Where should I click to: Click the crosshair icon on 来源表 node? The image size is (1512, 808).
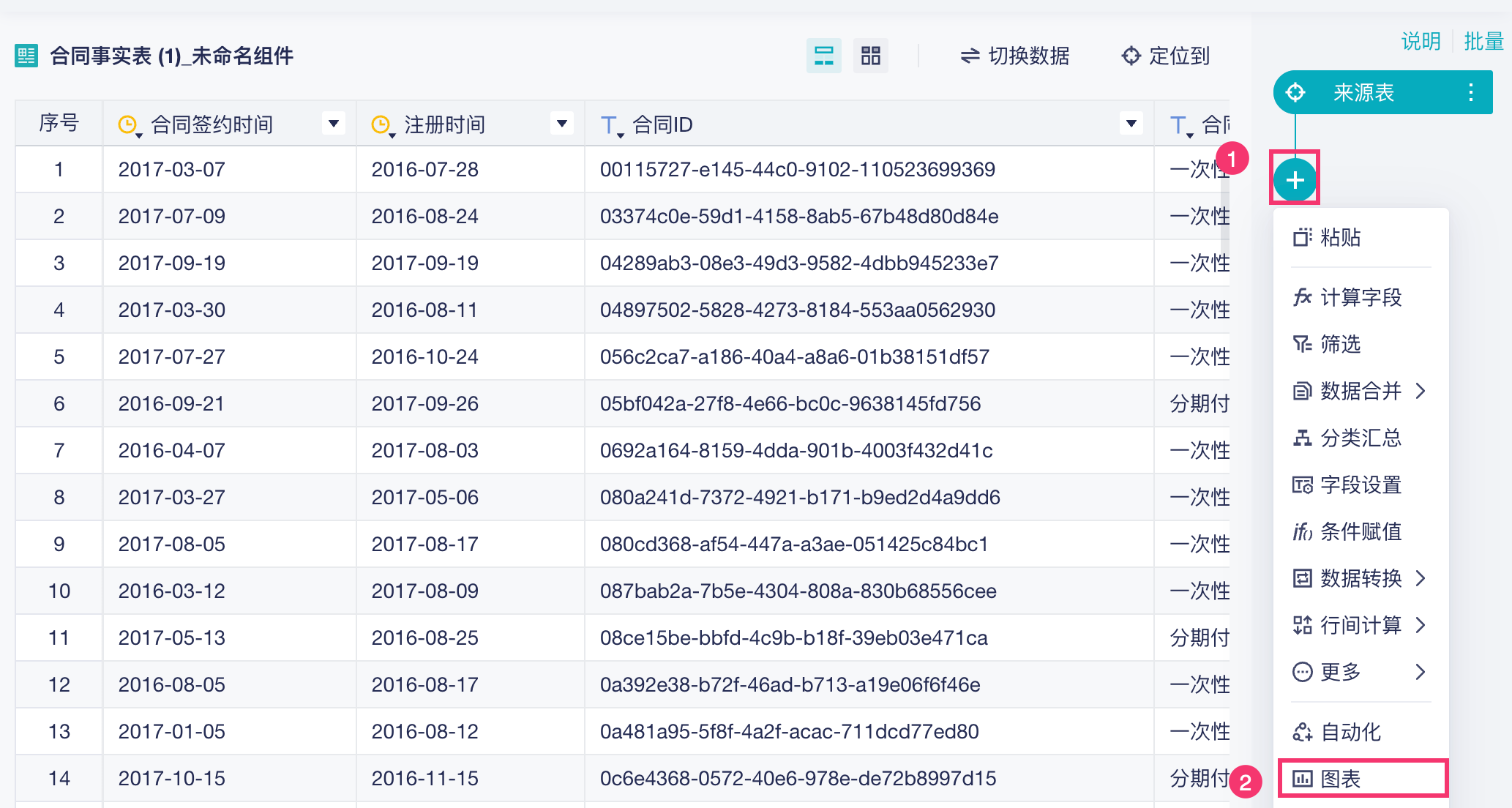tap(1295, 92)
